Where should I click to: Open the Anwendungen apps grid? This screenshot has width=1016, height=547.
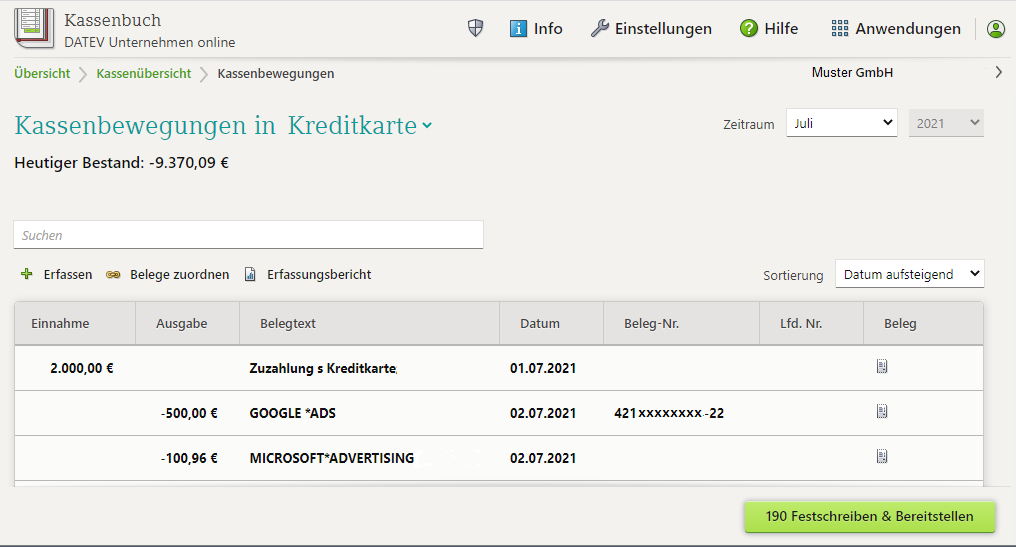[x=896, y=29]
